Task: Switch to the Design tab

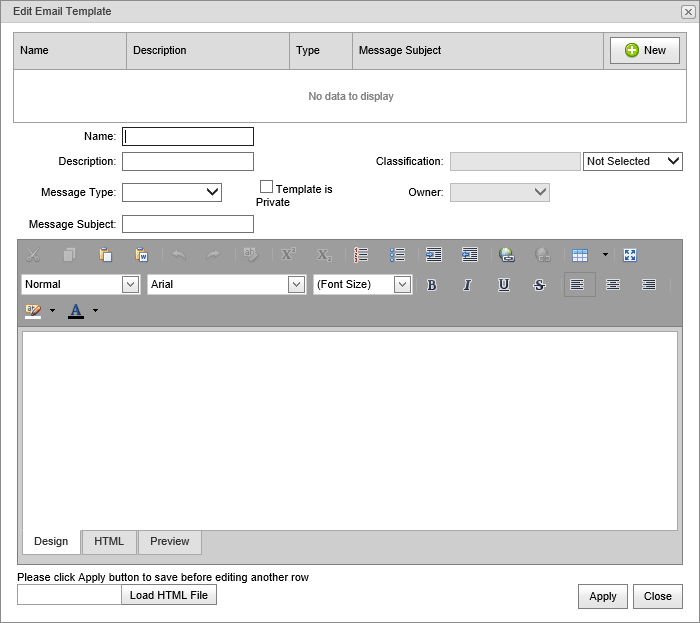Action: [x=51, y=541]
